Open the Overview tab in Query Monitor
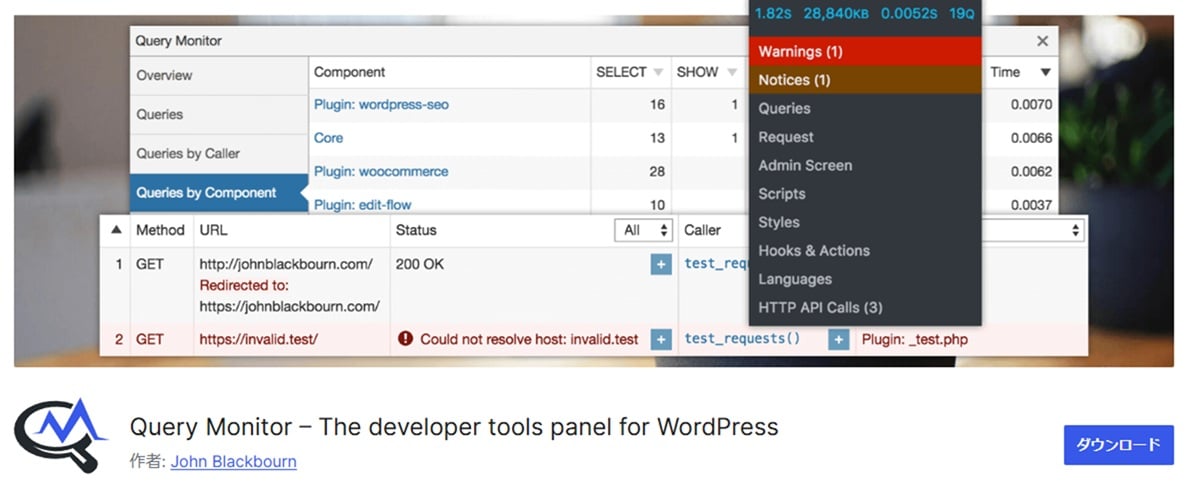Viewport: 1200px width, 490px height. tap(165, 75)
